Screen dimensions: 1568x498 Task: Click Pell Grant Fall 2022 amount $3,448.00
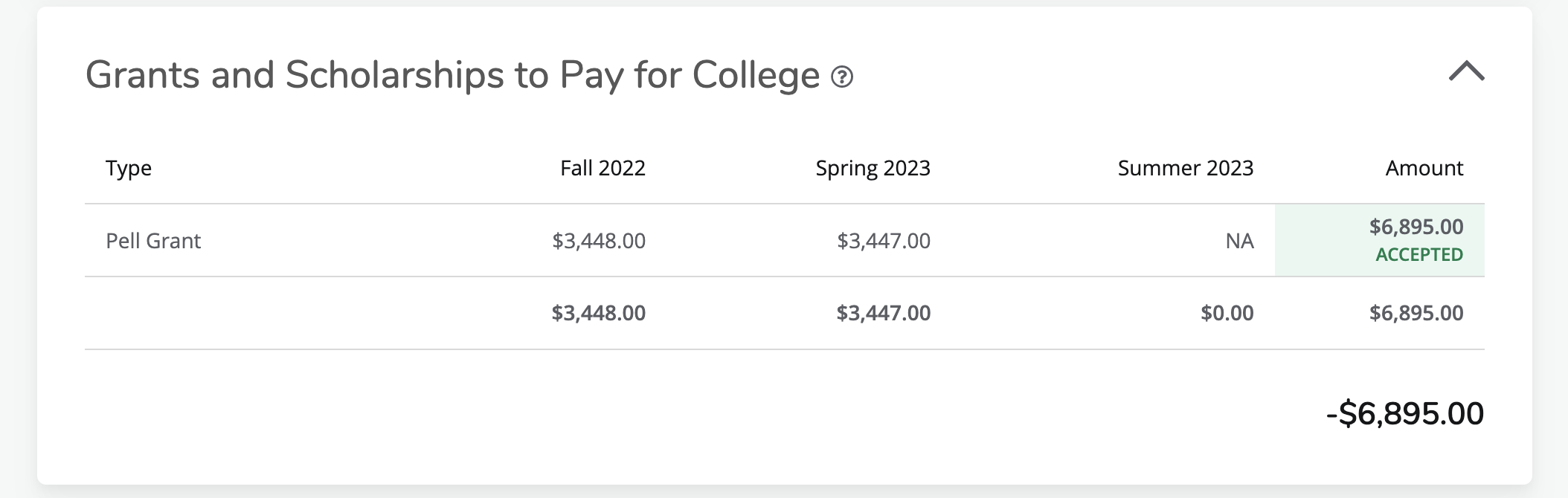(599, 241)
